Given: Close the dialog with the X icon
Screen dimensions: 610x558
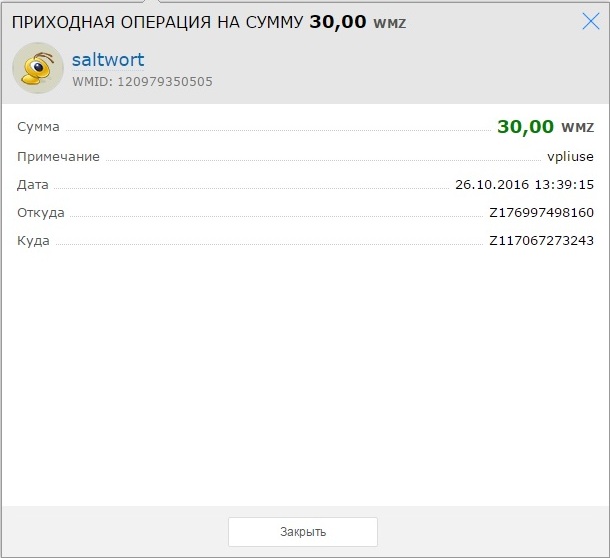Looking at the screenshot, I should point(591,21).
